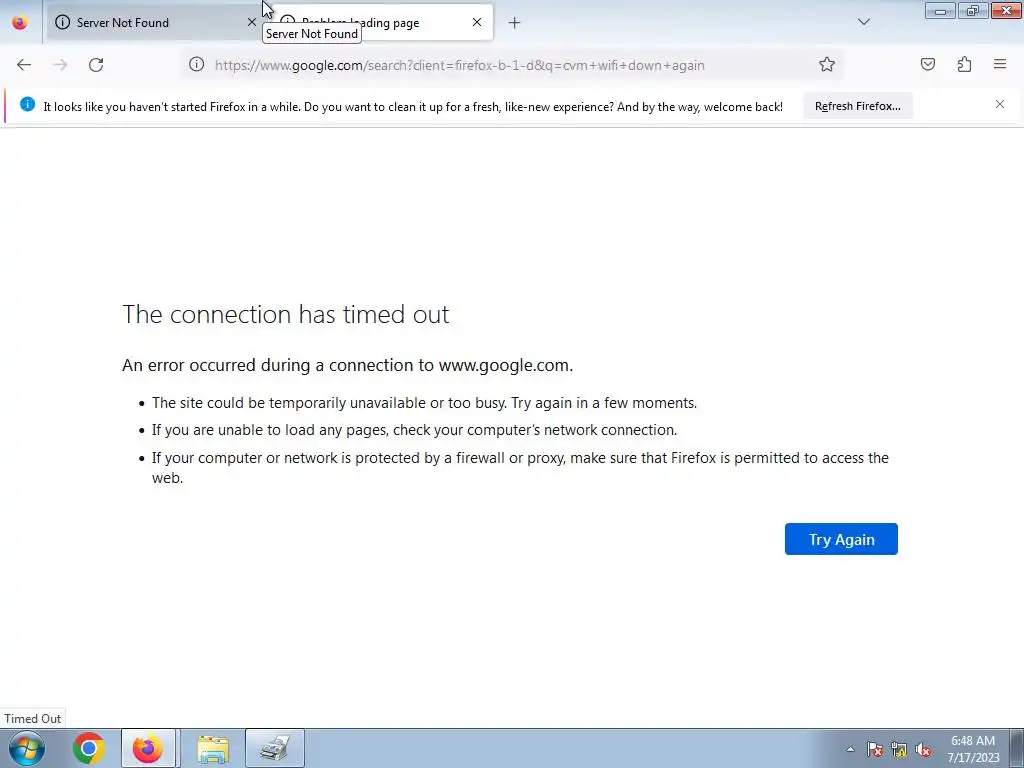Go back to the previous page
Image resolution: width=1024 pixels, height=768 pixels.
pos(24,65)
